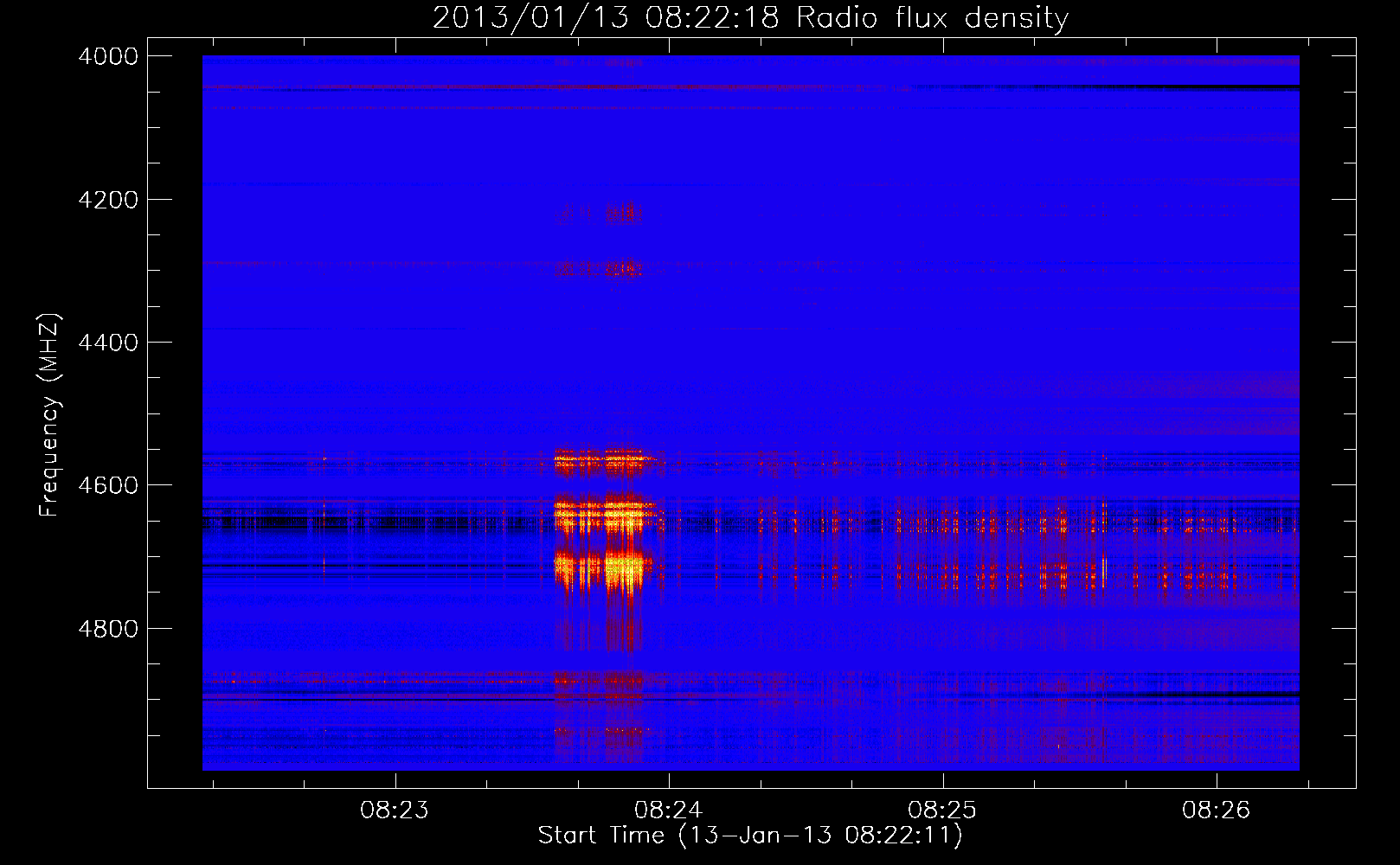This screenshot has width=1400, height=865.
Task: Click the 08:24 time tick label
Action: (x=668, y=811)
